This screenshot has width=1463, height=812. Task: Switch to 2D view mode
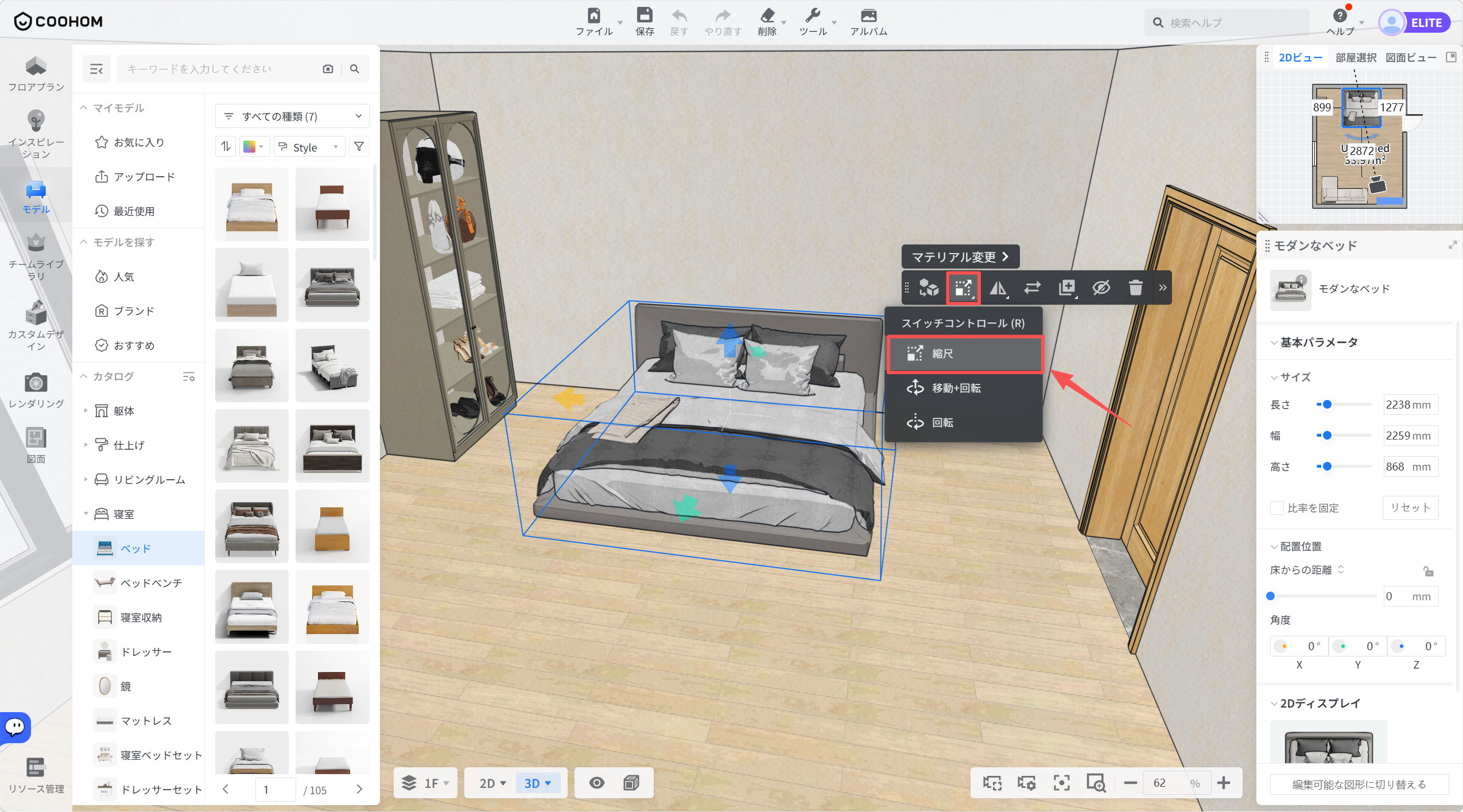492,783
